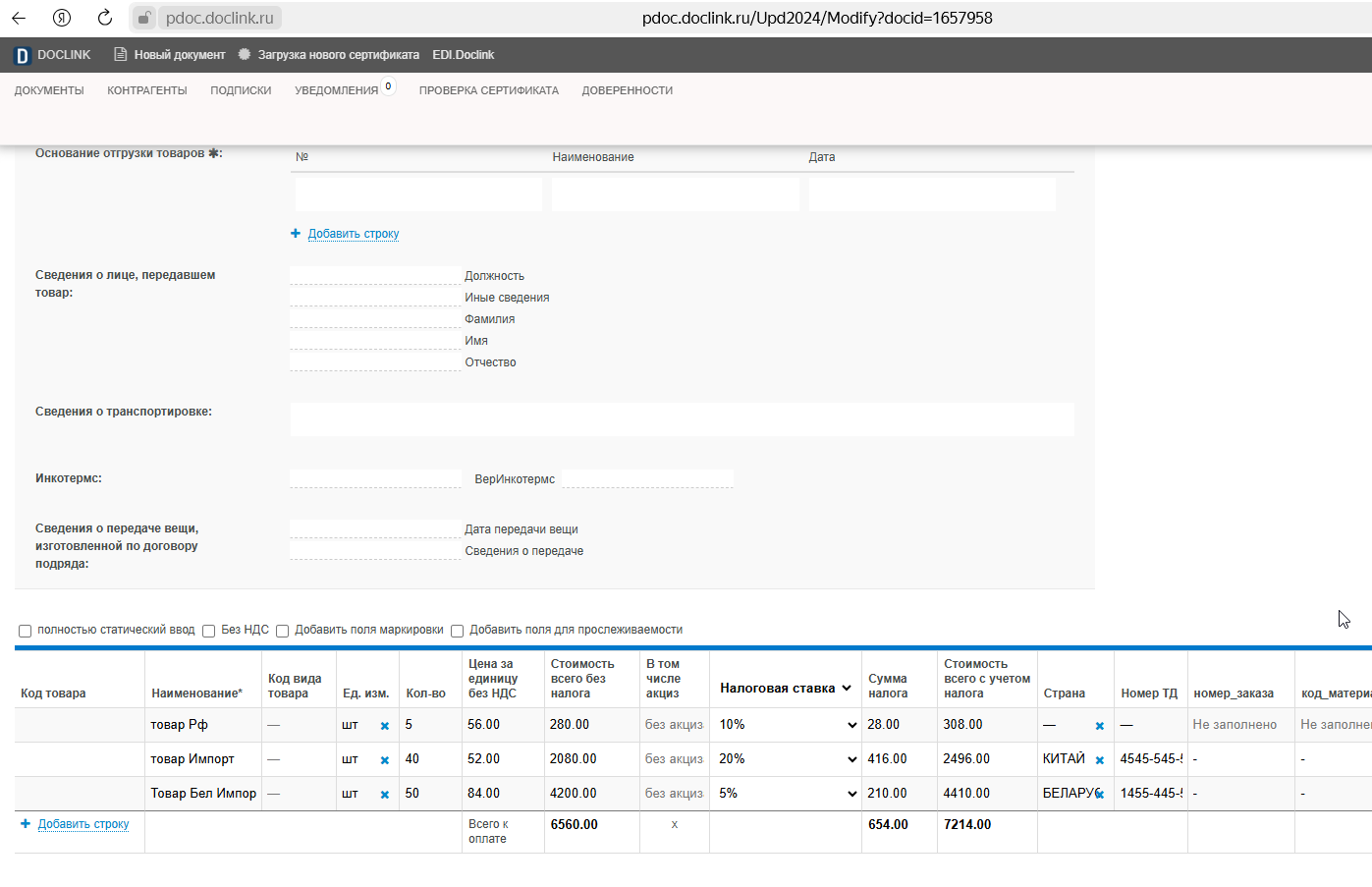Open the Новый документ document icon
Image resolution: width=1372 pixels, height=887 pixels.
120,55
